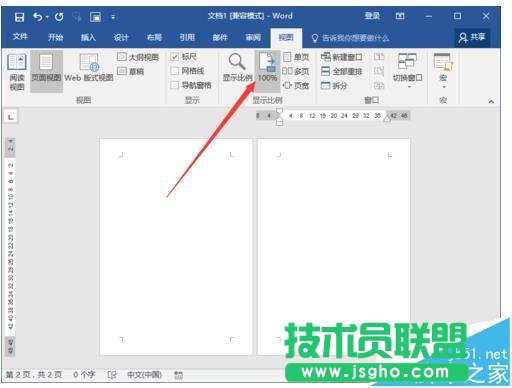The height and width of the screenshot is (388, 512).
Task: Open the 设计 ribbon tab
Action: (121, 37)
